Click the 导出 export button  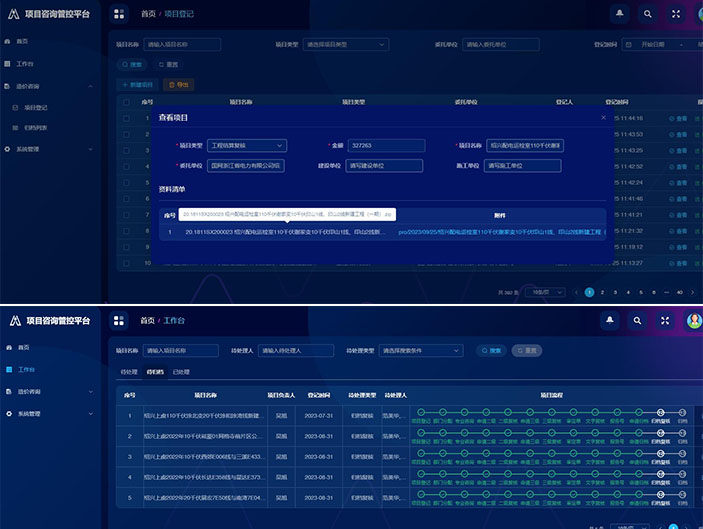[178, 85]
